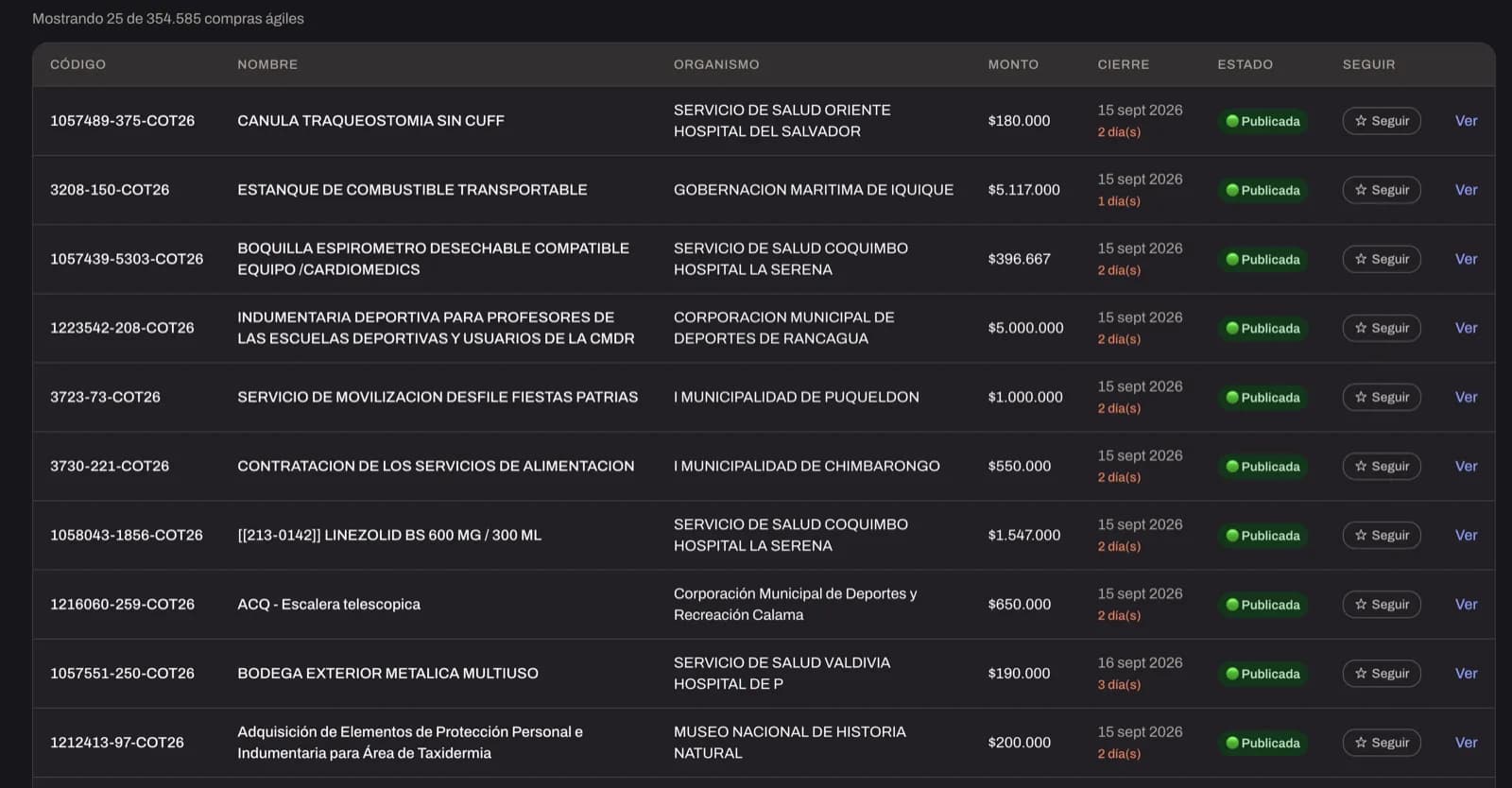Click the SEGUIR column header
1512x788 pixels.
point(1368,64)
